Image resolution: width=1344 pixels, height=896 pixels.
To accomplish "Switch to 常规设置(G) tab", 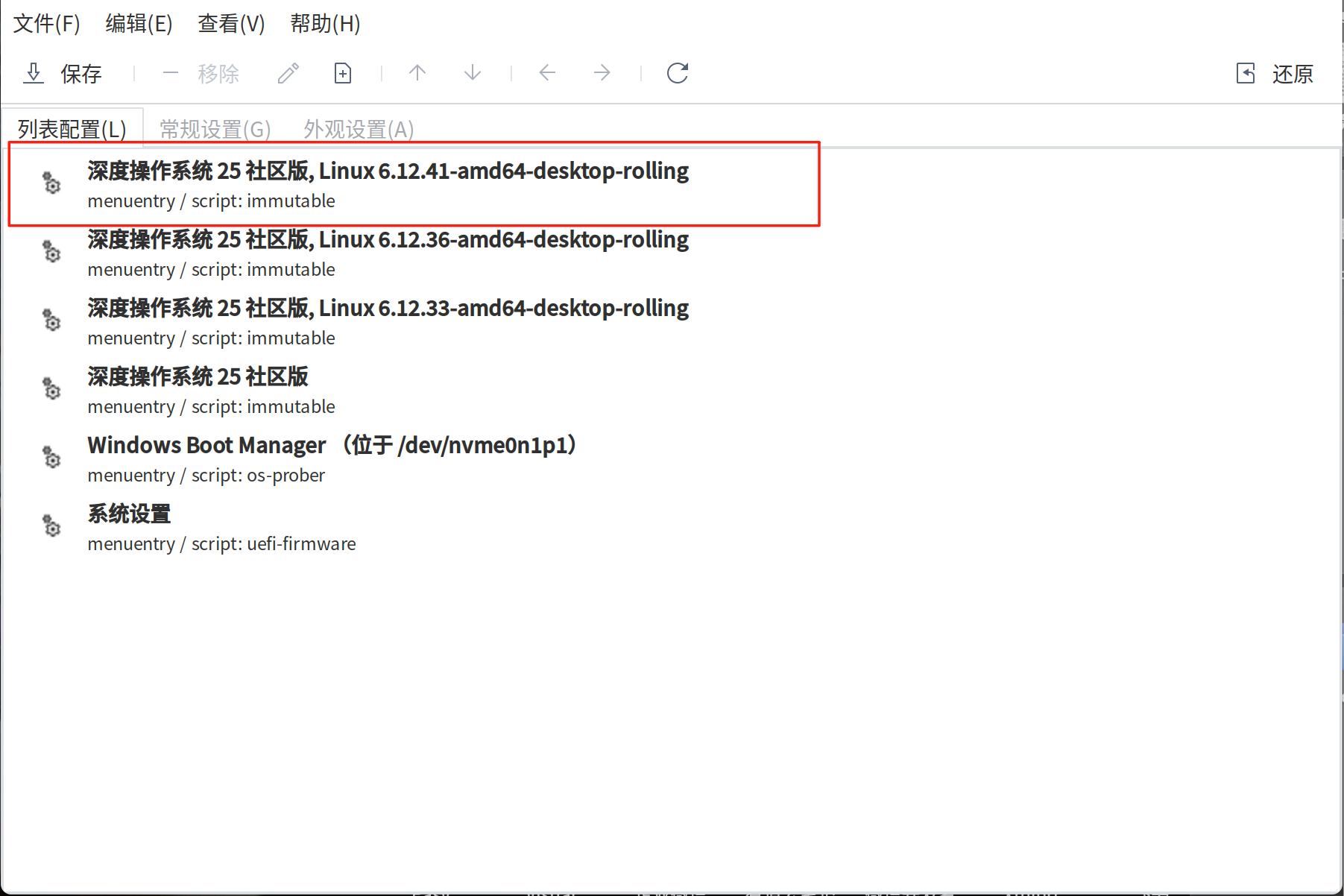I will click(x=215, y=129).
